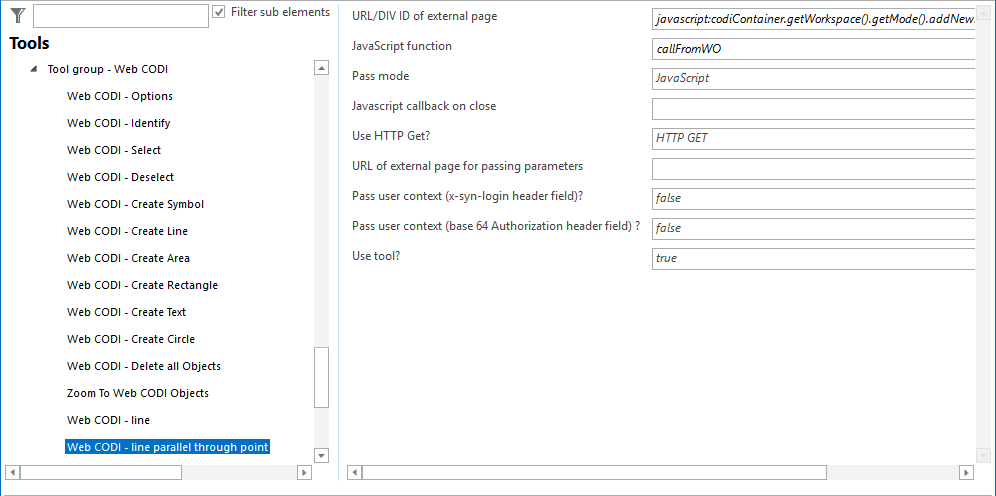The height and width of the screenshot is (496, 996).
Task: Select Web CODI - Options
Action: (x=120, y=96)
